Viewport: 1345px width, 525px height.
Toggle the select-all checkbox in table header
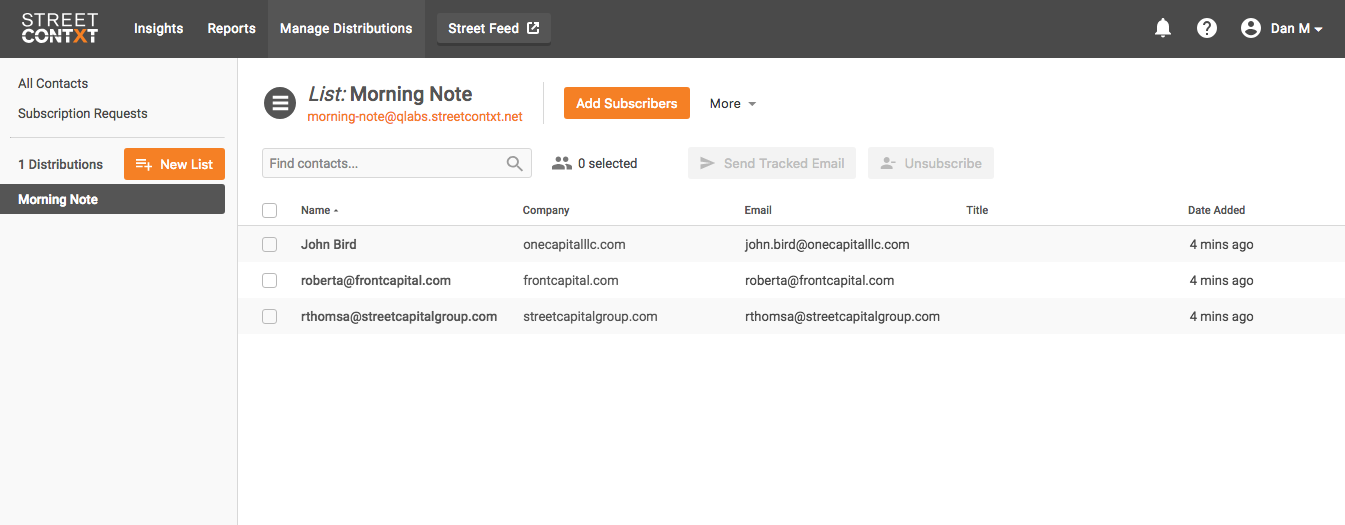tap(269, 210)
